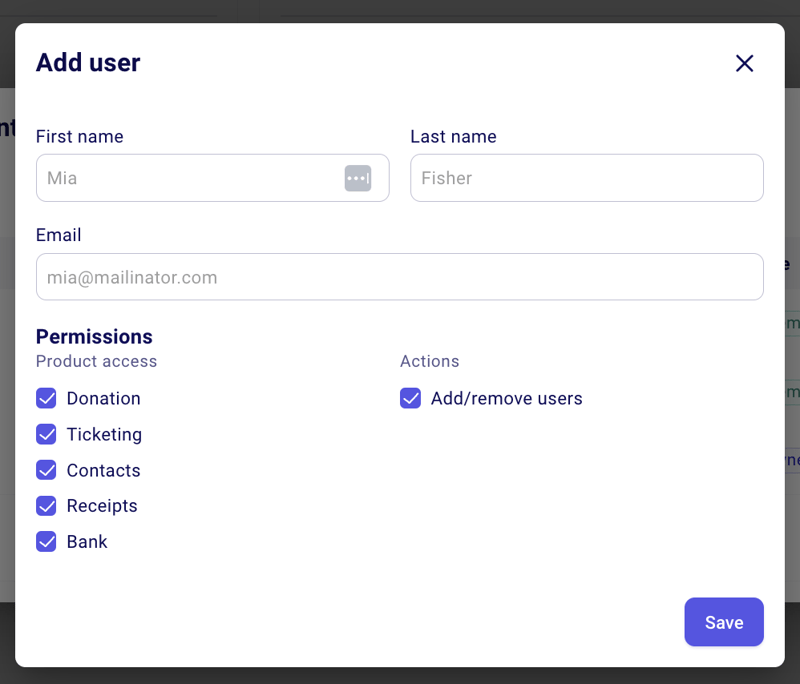Click the Receipts label text
This screenshot has height=684, width=800.
101,506
